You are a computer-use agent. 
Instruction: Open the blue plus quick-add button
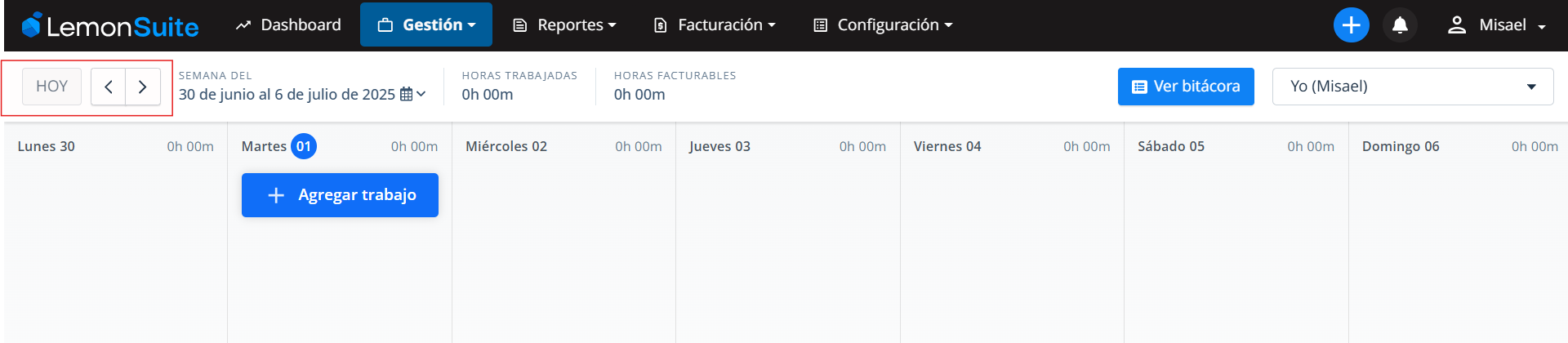click(1351, 25)
